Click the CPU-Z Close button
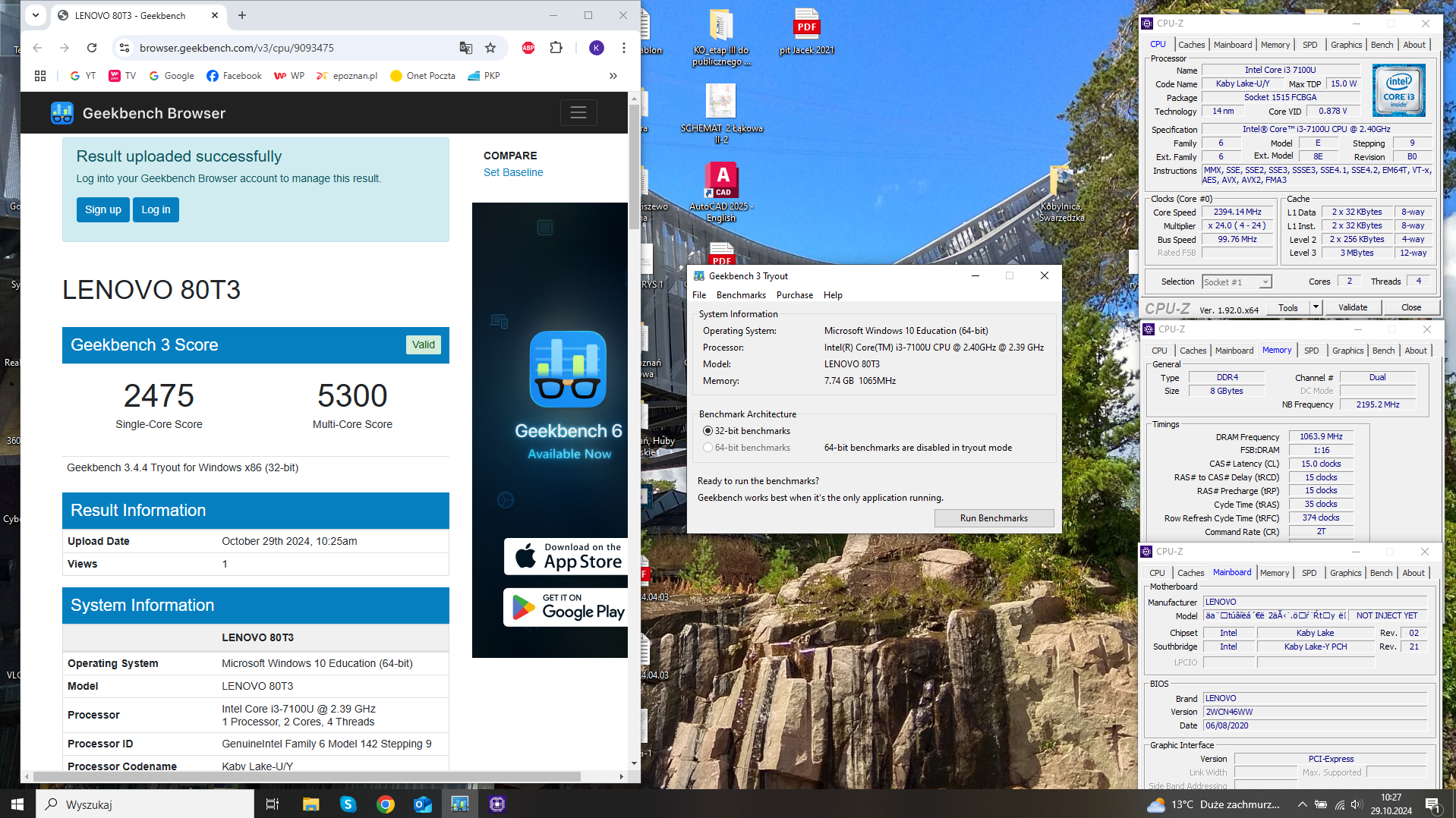This screenshot has height=818, width=1456. (1411, 307)
